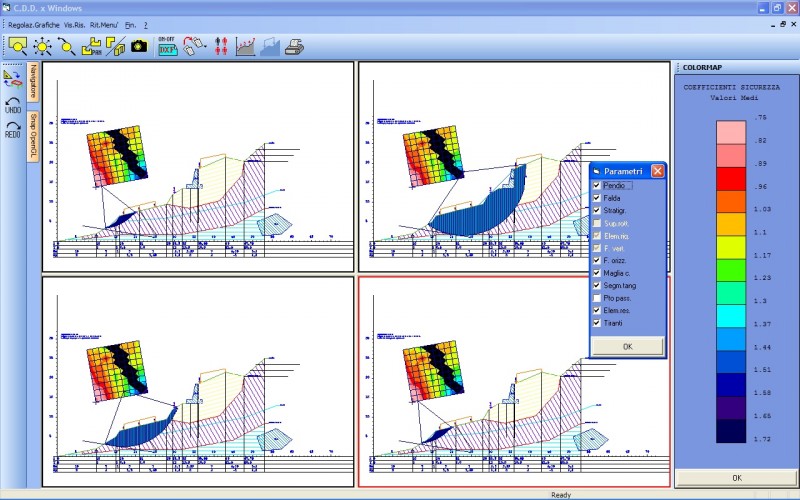Uncheck the Falda checkbox
This screenshot has height=500, width=800.
(597, 198)
